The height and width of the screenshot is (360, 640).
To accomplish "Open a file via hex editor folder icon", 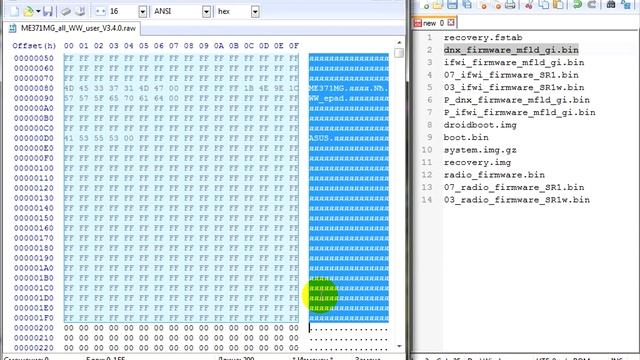I will [x=28, y=11].
